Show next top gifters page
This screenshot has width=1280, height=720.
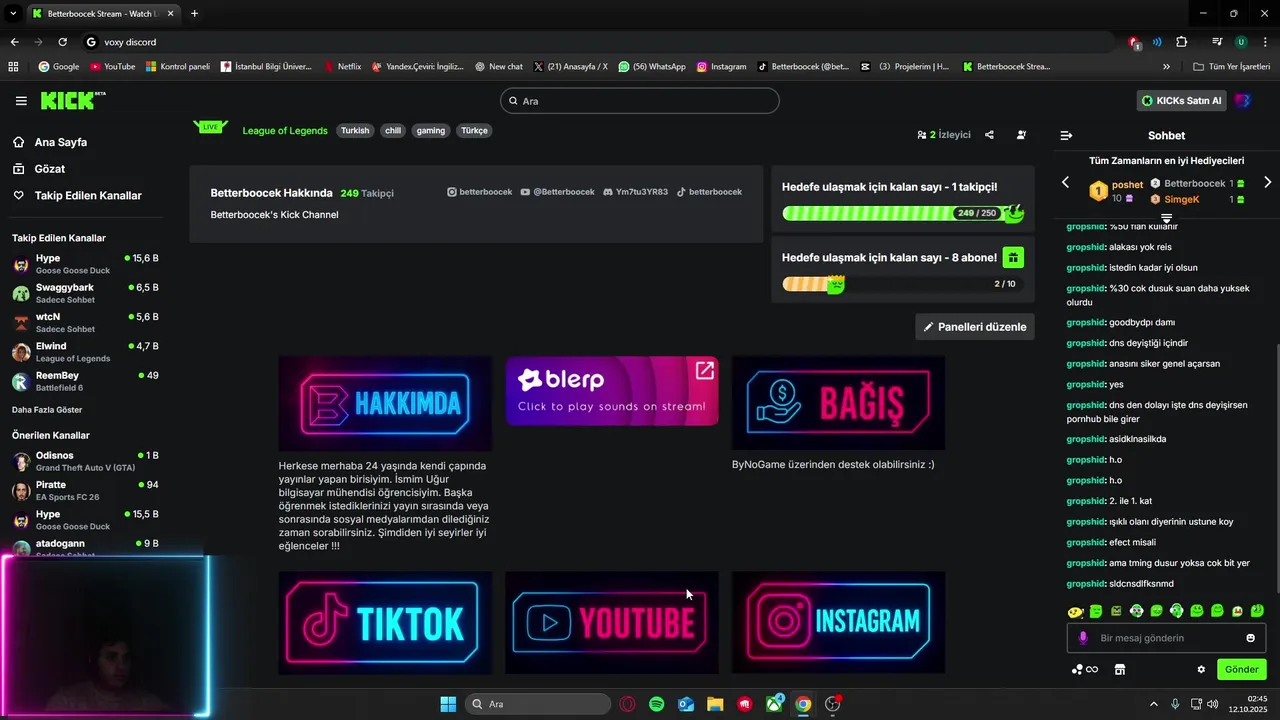(1267, 182)
